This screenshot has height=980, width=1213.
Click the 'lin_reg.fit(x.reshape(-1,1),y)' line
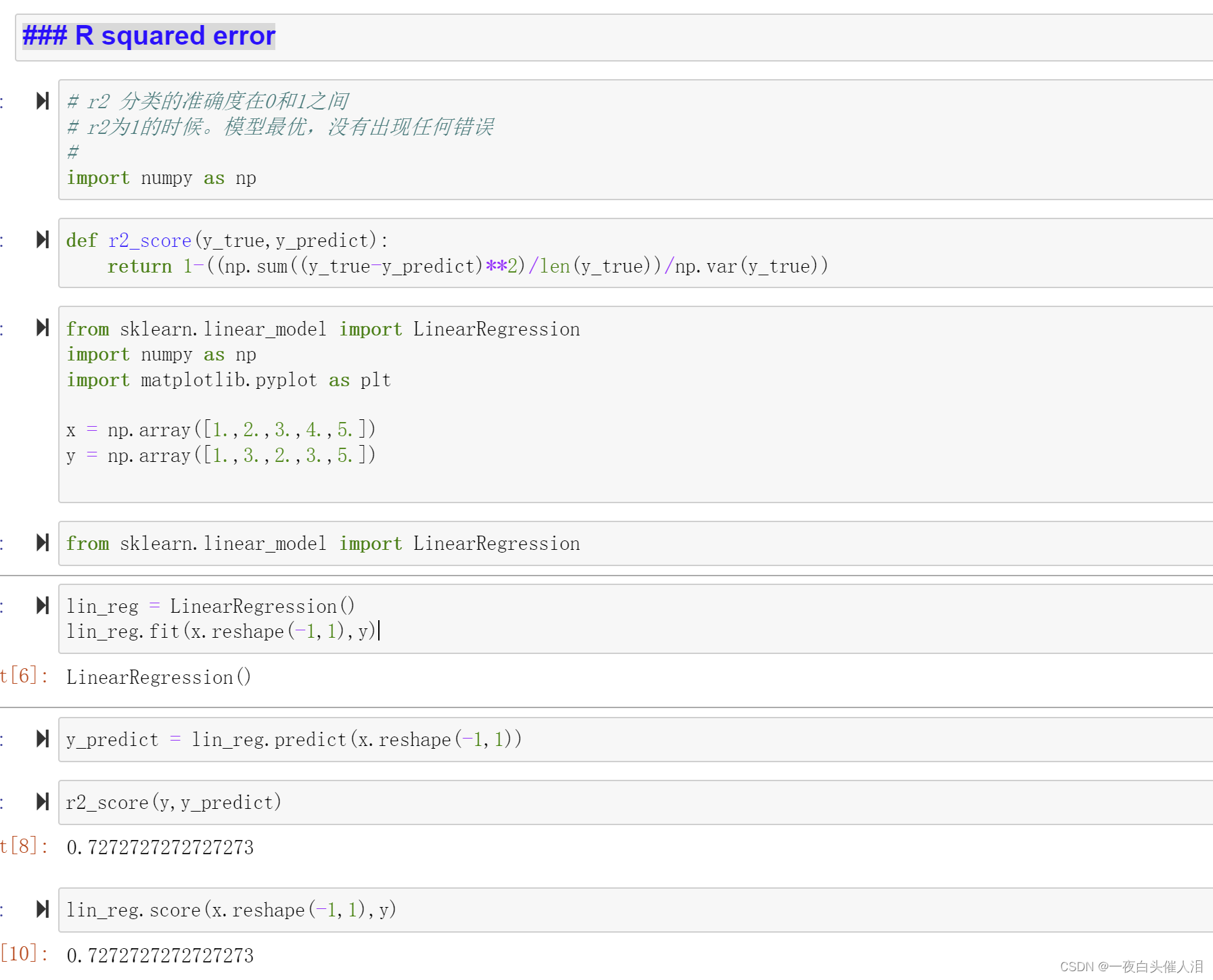221,632
